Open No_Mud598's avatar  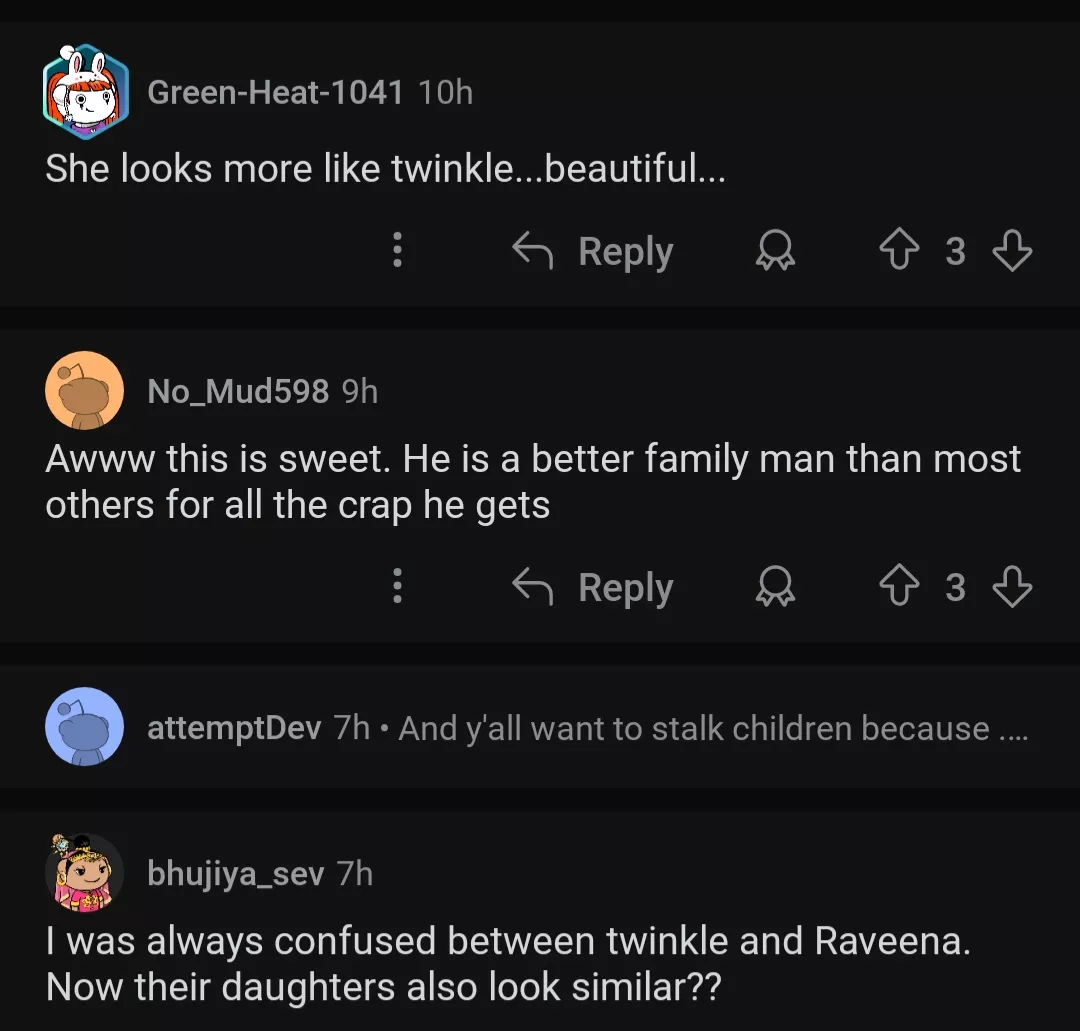click(85, 391)
